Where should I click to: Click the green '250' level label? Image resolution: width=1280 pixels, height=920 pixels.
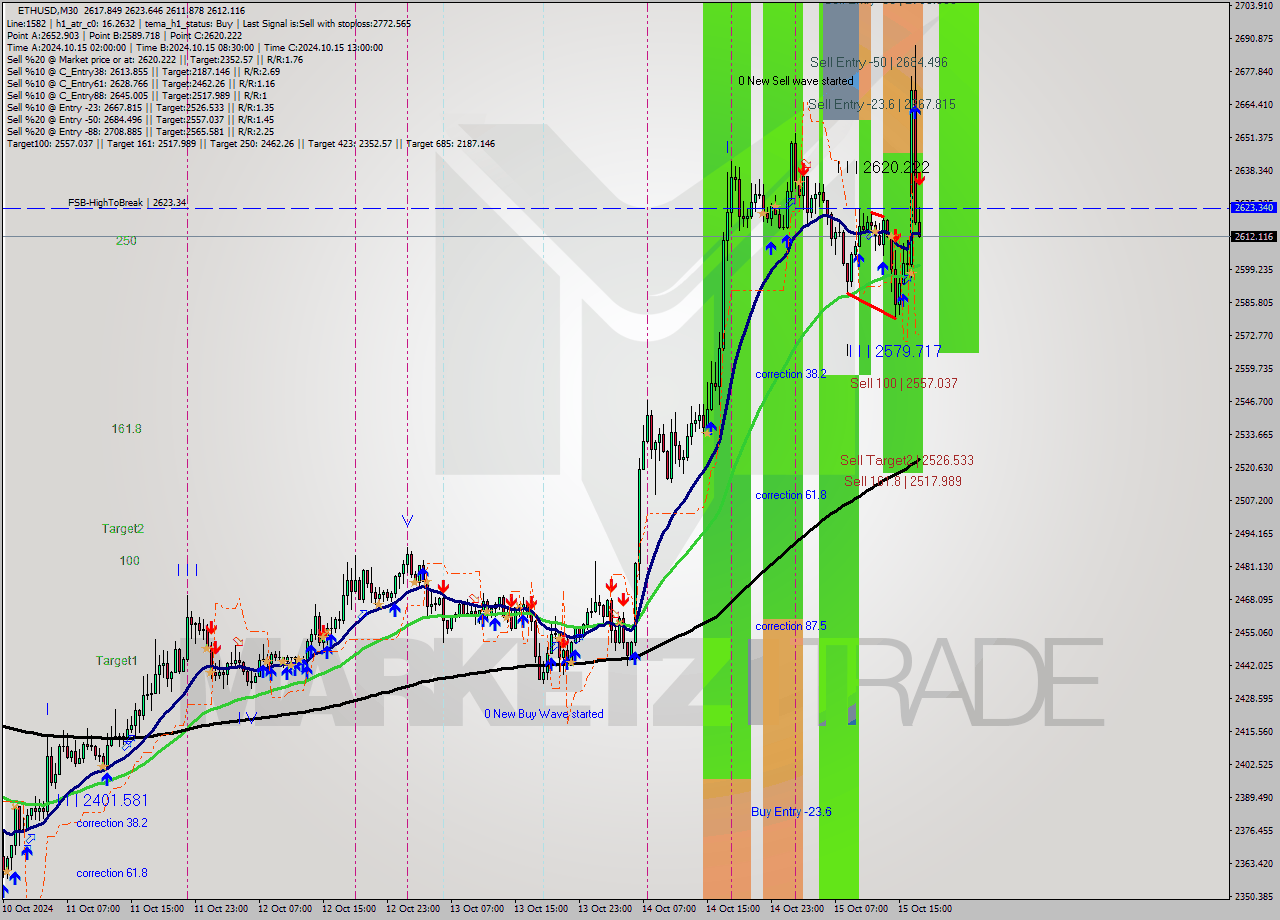coord(126,241)
